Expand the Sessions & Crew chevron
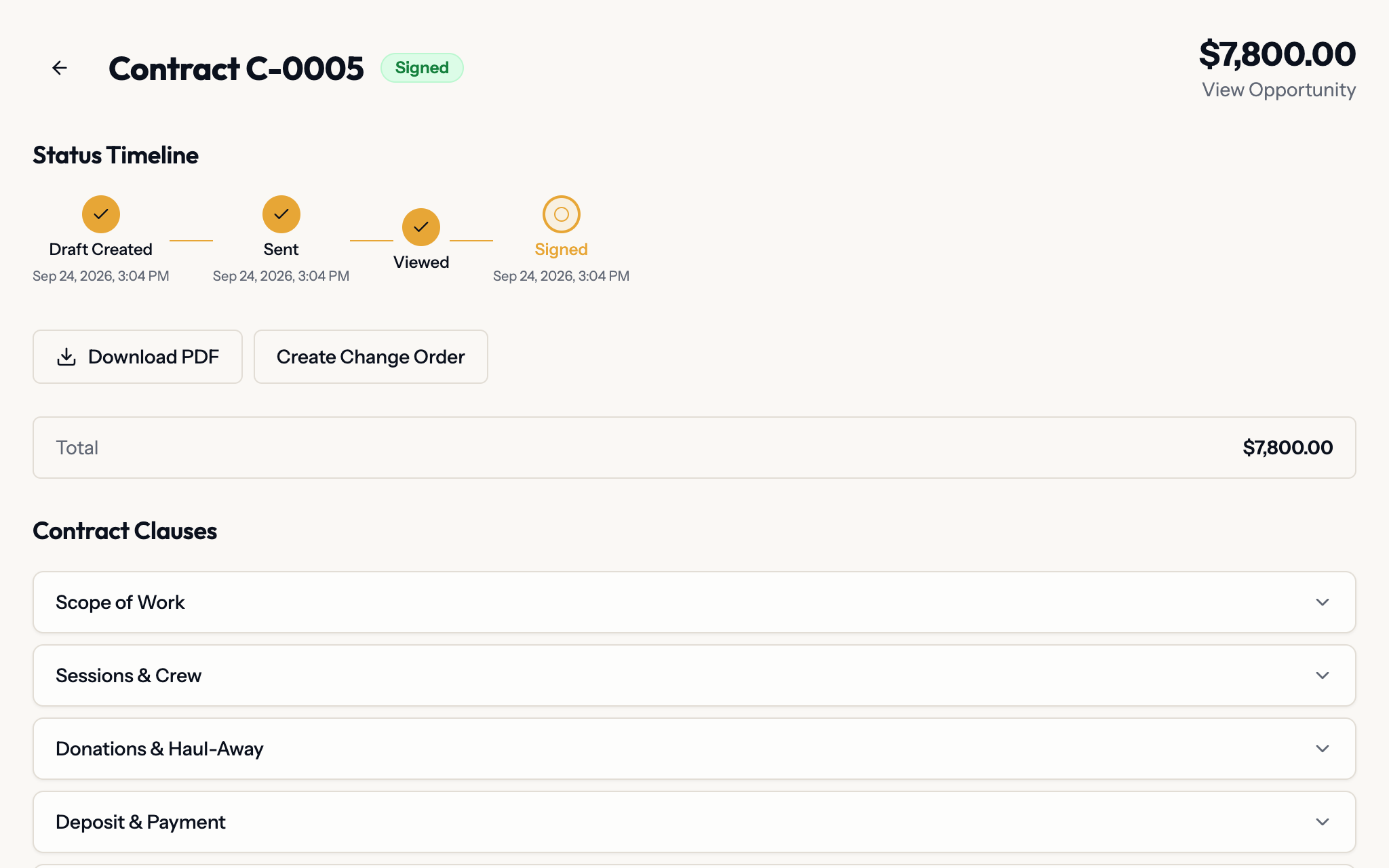This screenshot has height=868, width=1389. pyautogui.click(x=1323, y=675)
